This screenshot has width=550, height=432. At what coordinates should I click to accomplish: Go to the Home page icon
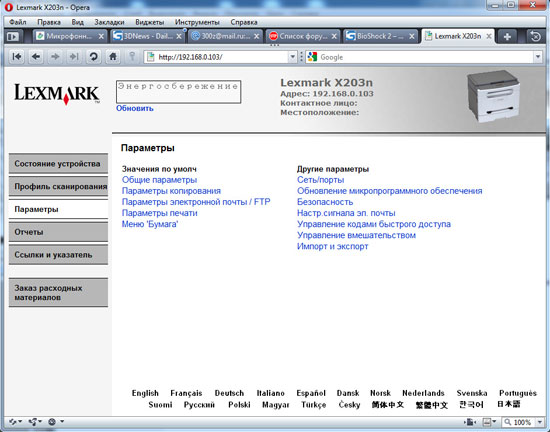(113, 56)
